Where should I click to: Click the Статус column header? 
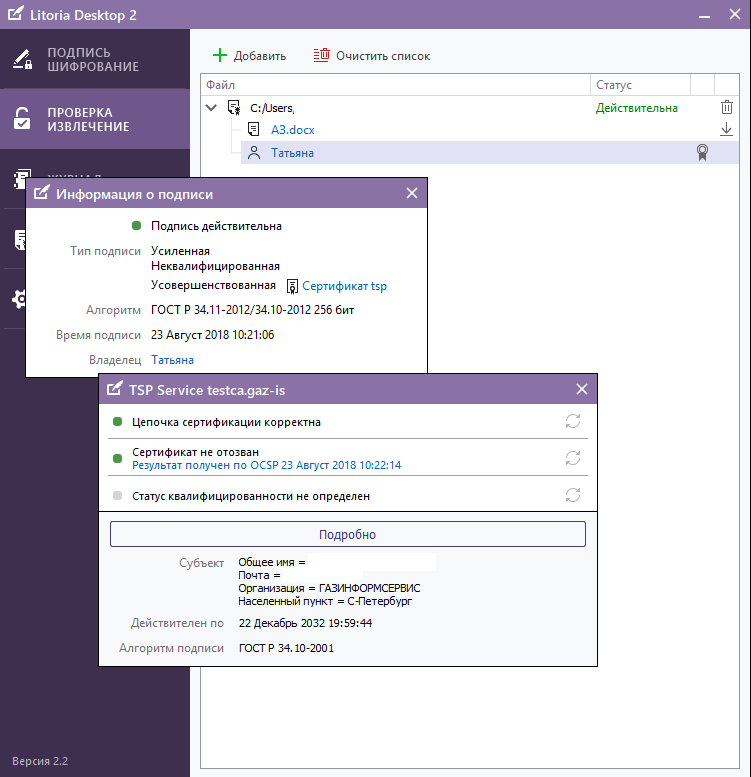coord(640,85)
